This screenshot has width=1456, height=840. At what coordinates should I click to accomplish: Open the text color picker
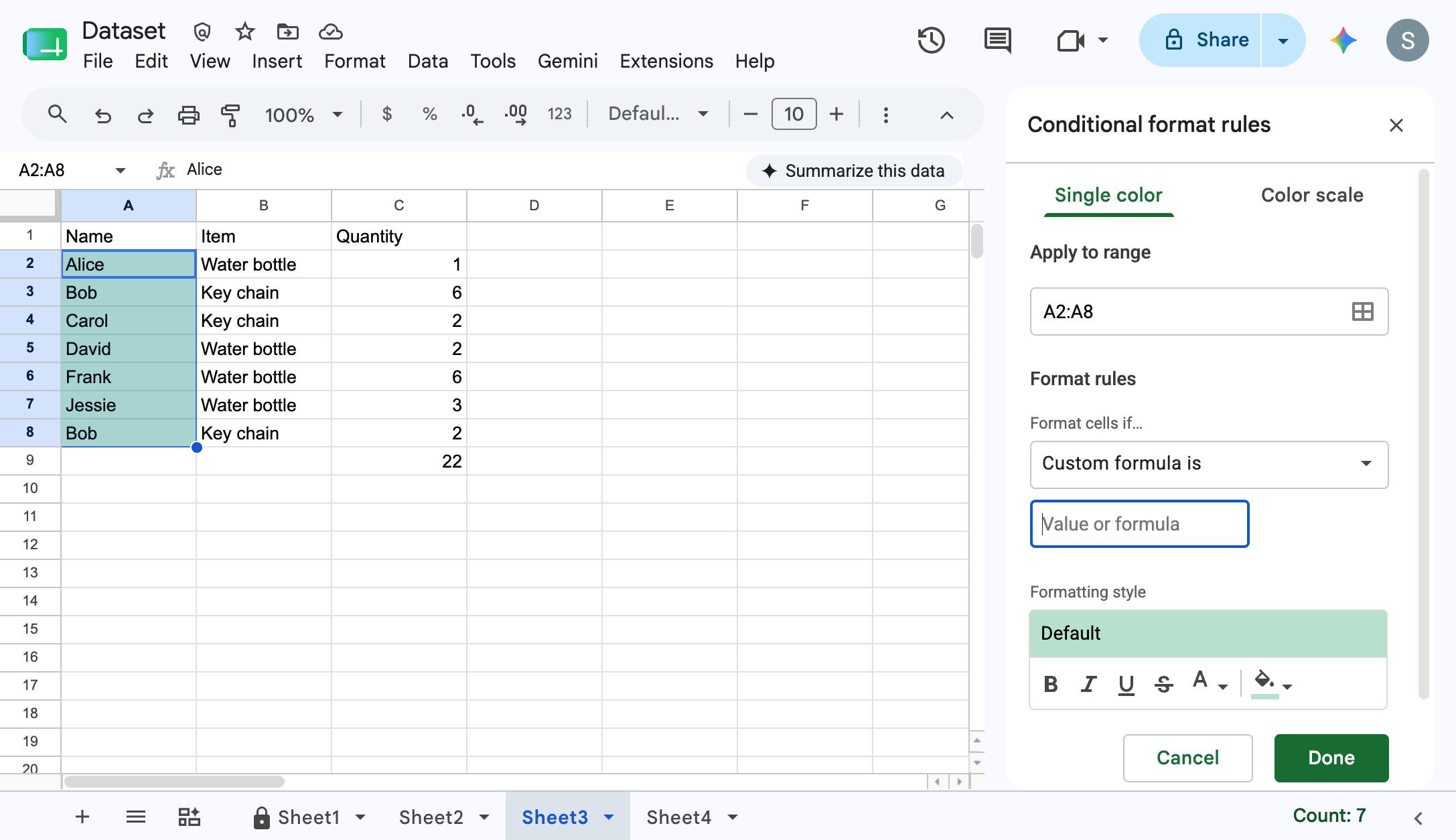tap(1210, 683)
